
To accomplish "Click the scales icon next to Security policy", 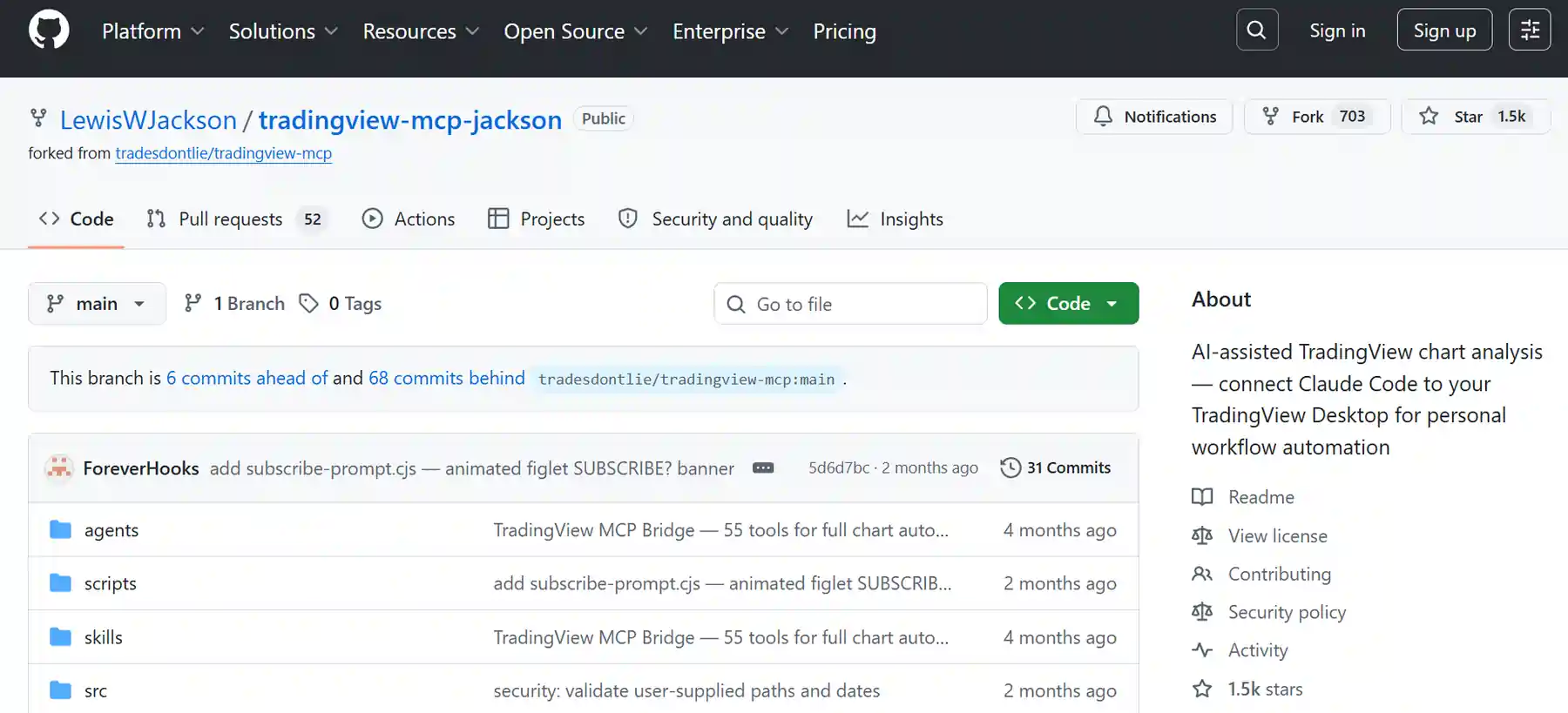I will click(1202, 612).
